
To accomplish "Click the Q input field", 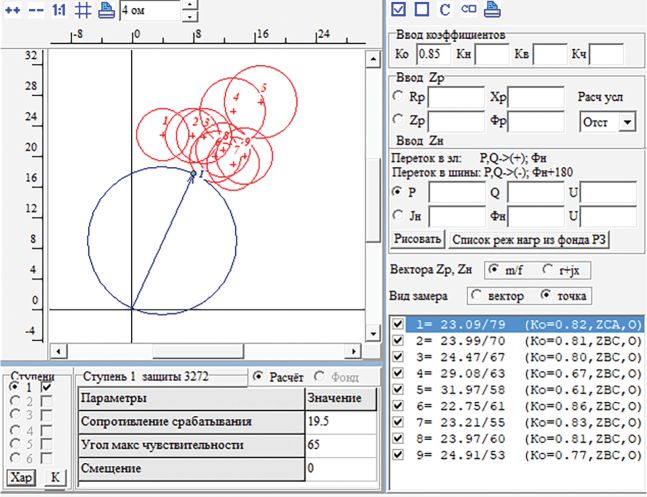I will pos(536,193).
